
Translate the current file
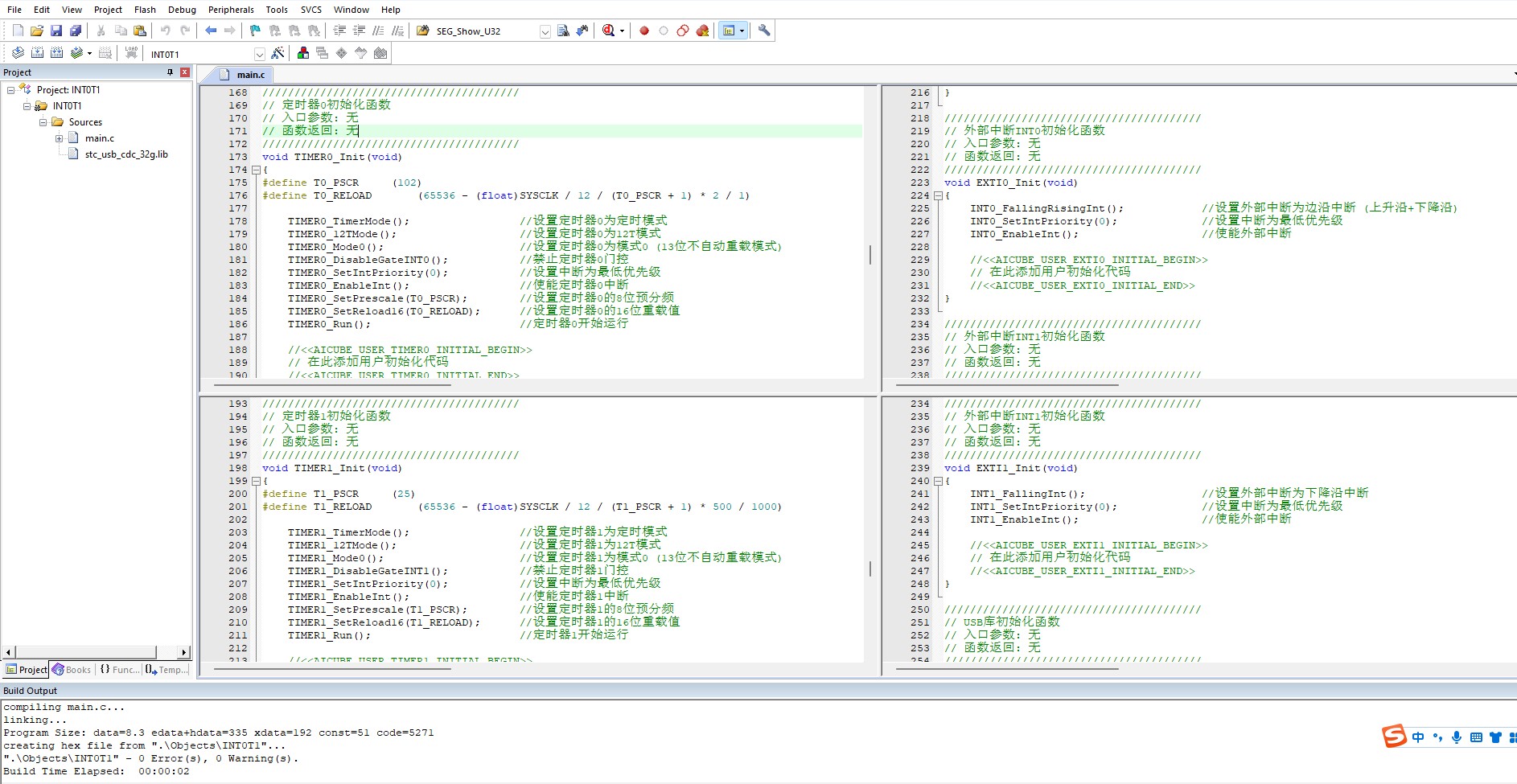coord(18,53)
